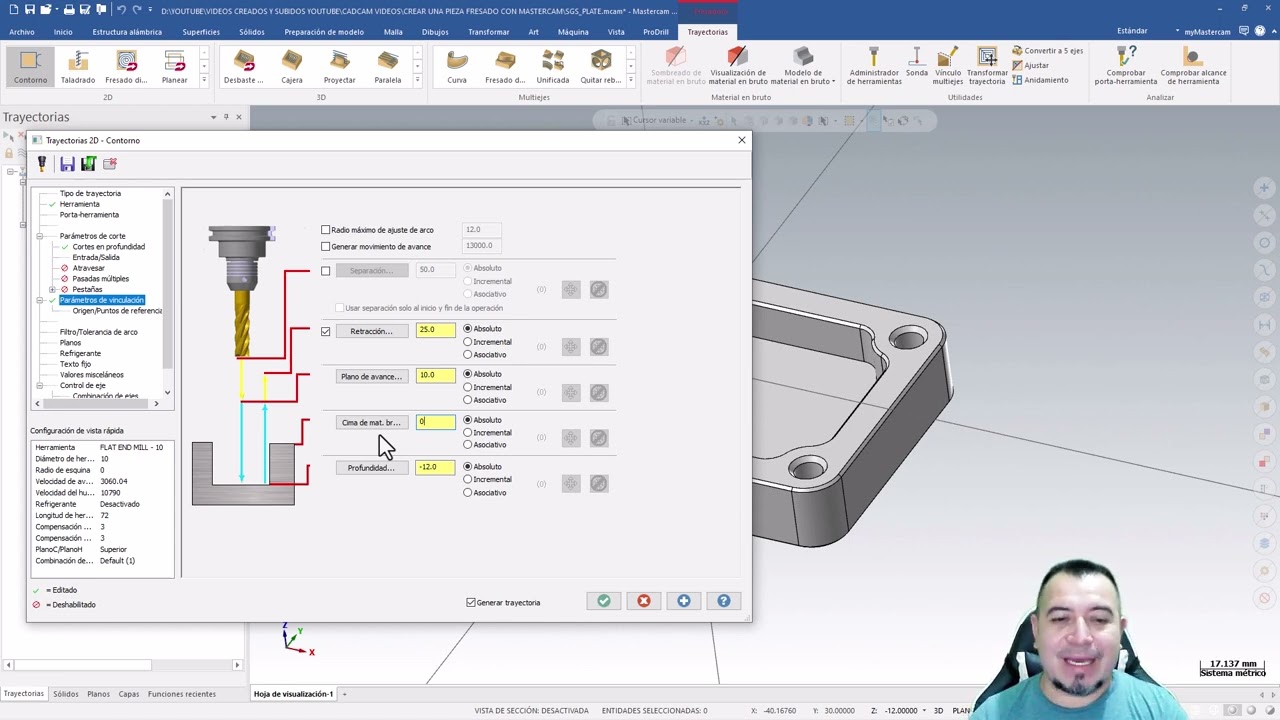The image size is (1280, 720).
Task: Open the Archivo menu
Action: (21, 32)
